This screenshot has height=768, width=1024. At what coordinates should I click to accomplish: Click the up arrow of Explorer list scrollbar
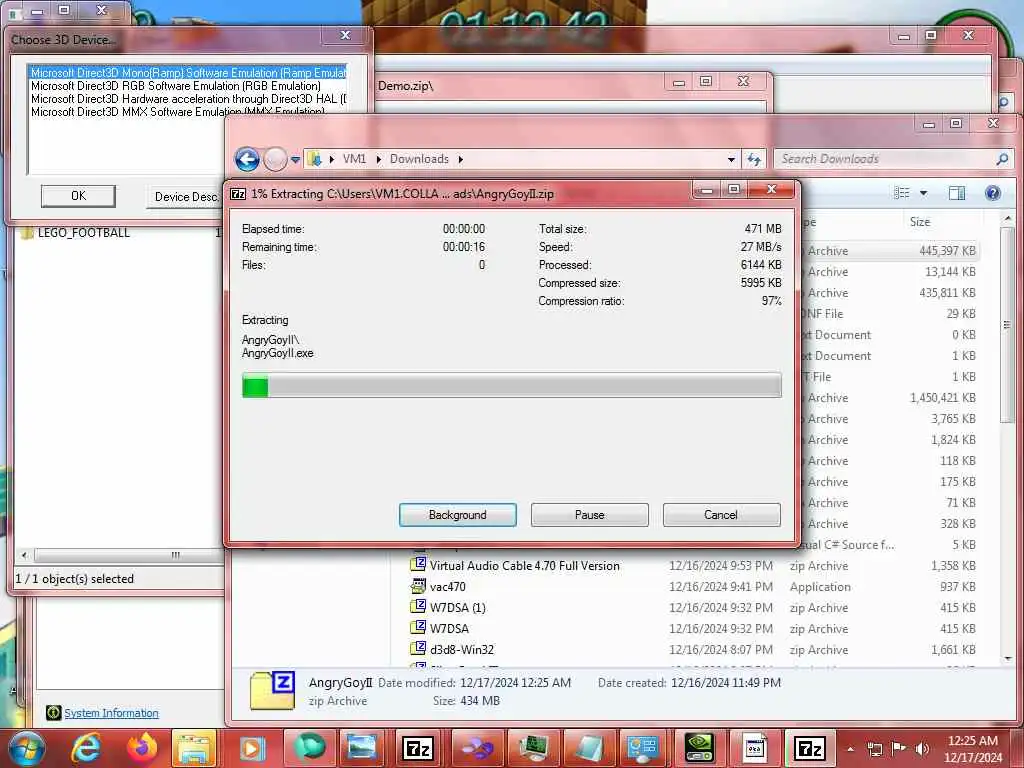pyautogui.click(x=1008, y=219)
